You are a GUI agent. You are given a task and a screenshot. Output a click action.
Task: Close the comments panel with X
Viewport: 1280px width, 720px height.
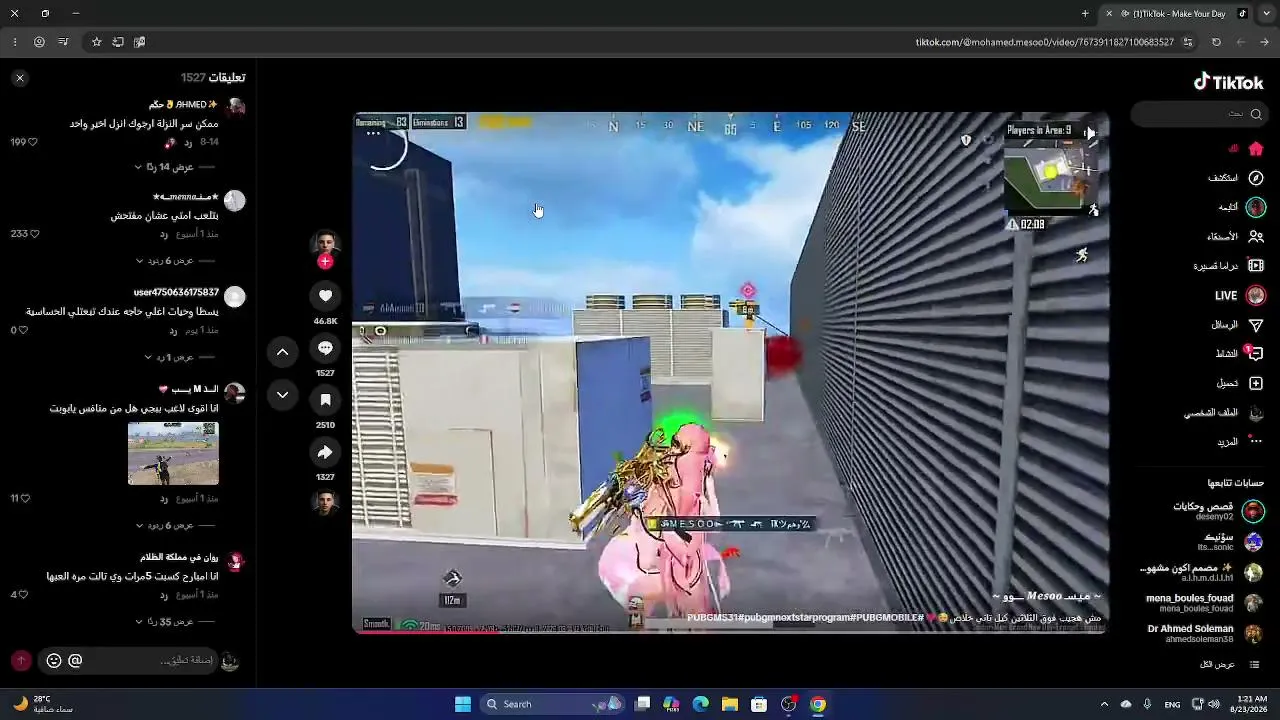pos(20,77)
